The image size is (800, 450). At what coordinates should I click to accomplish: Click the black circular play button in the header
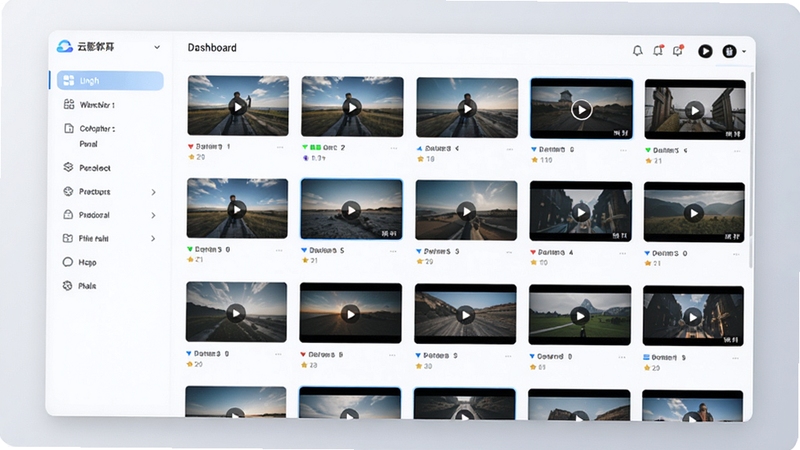click(705, 51)
